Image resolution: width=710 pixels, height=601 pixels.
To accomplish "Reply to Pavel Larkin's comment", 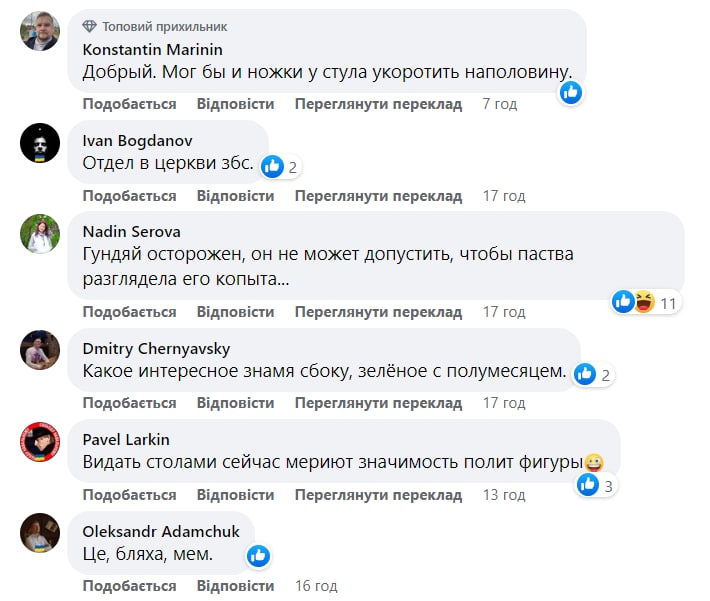I will 235,495.
